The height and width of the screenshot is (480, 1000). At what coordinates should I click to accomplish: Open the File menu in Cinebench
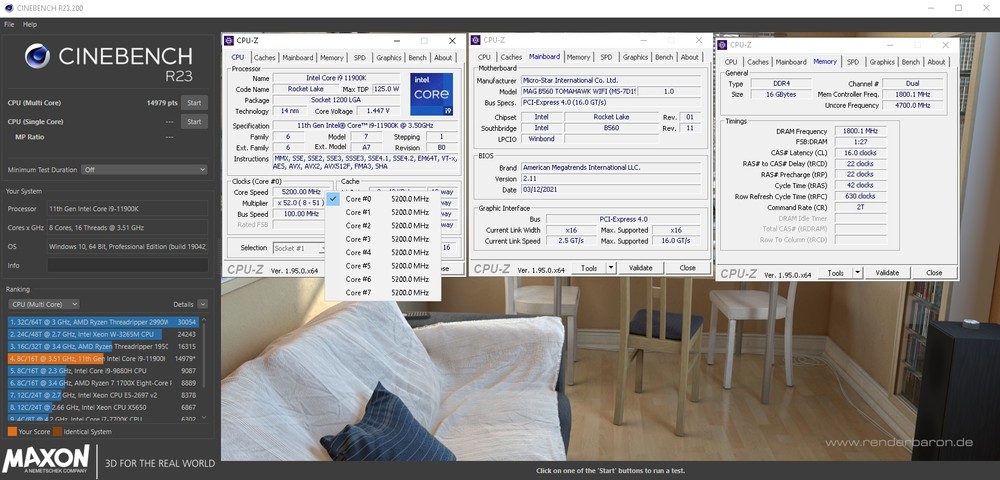click(9, 24)
